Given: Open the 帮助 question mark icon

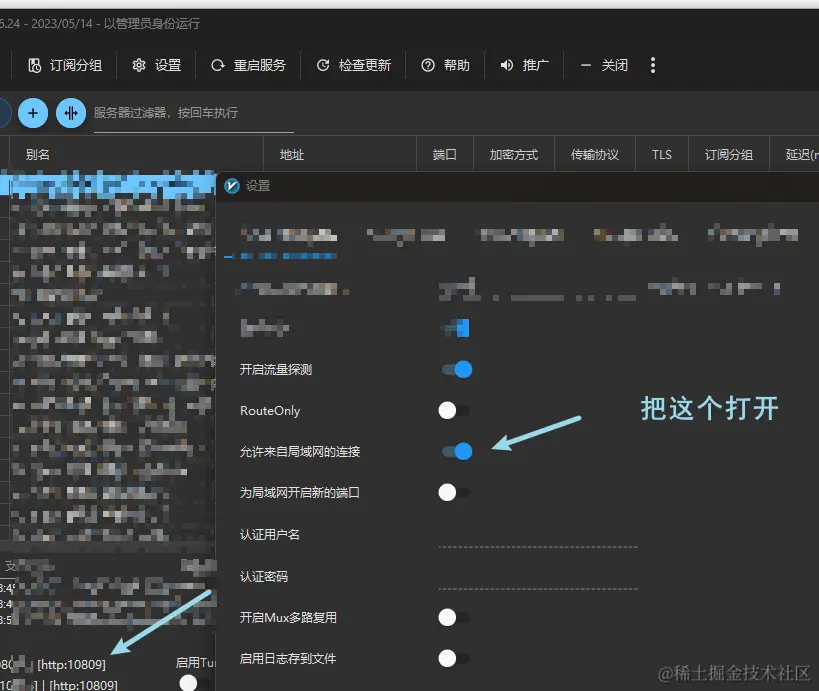Looking at the screenshot, I should (428, 65).
